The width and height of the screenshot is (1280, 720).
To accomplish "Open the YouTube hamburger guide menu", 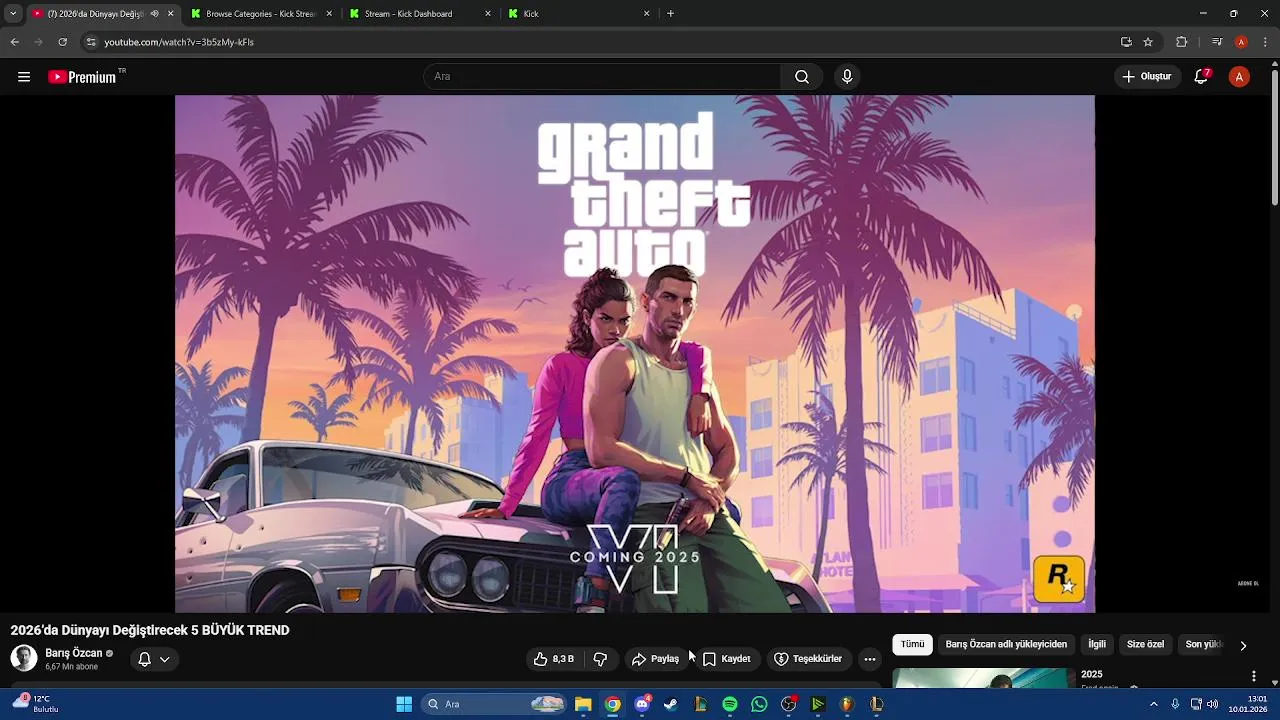I will (24, 77).
